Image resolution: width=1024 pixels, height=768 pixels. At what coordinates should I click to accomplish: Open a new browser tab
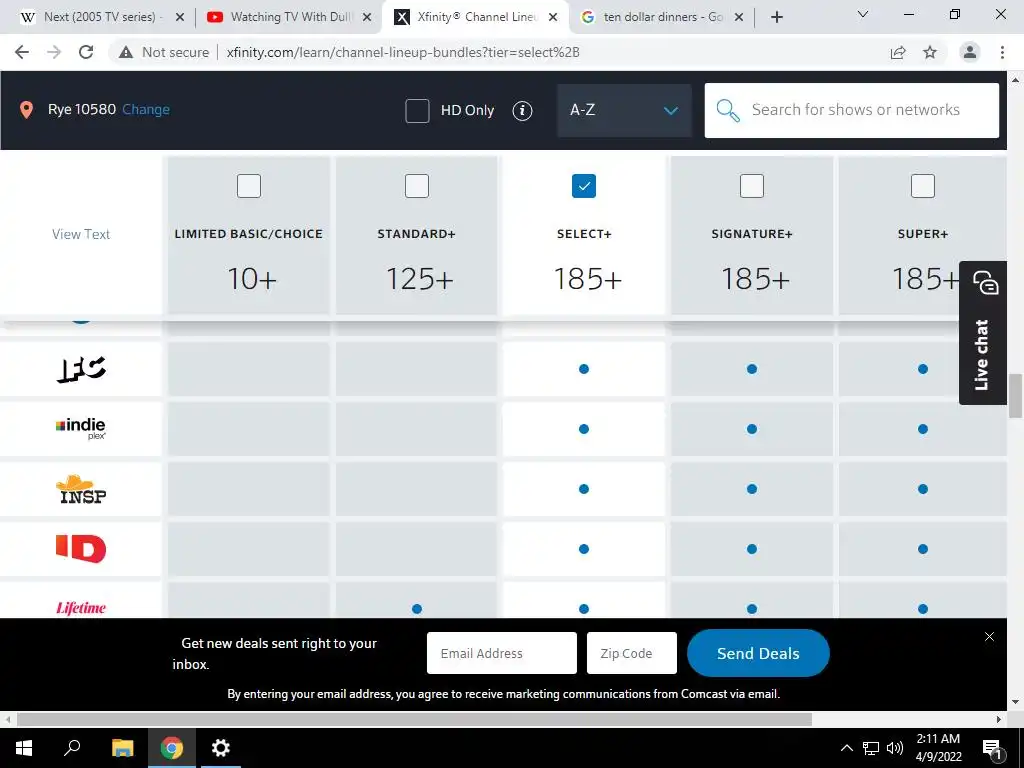(776, 17)
